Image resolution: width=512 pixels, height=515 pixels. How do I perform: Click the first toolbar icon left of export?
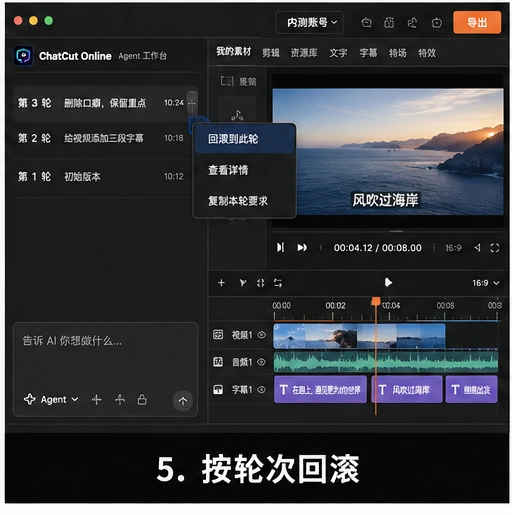[x=367, y=23]
